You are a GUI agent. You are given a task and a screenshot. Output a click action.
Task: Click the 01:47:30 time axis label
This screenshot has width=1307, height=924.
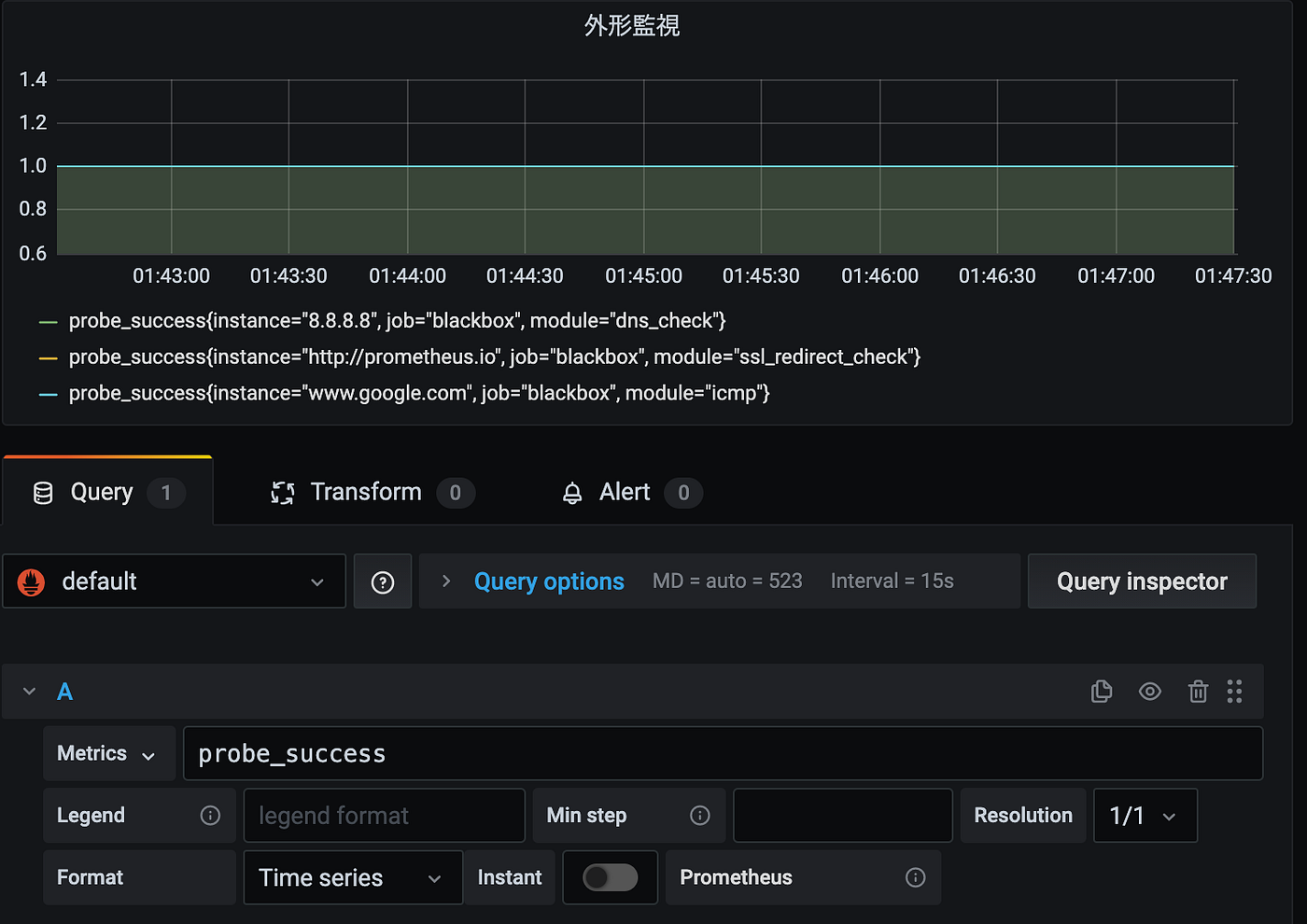tap(1233, 276)
